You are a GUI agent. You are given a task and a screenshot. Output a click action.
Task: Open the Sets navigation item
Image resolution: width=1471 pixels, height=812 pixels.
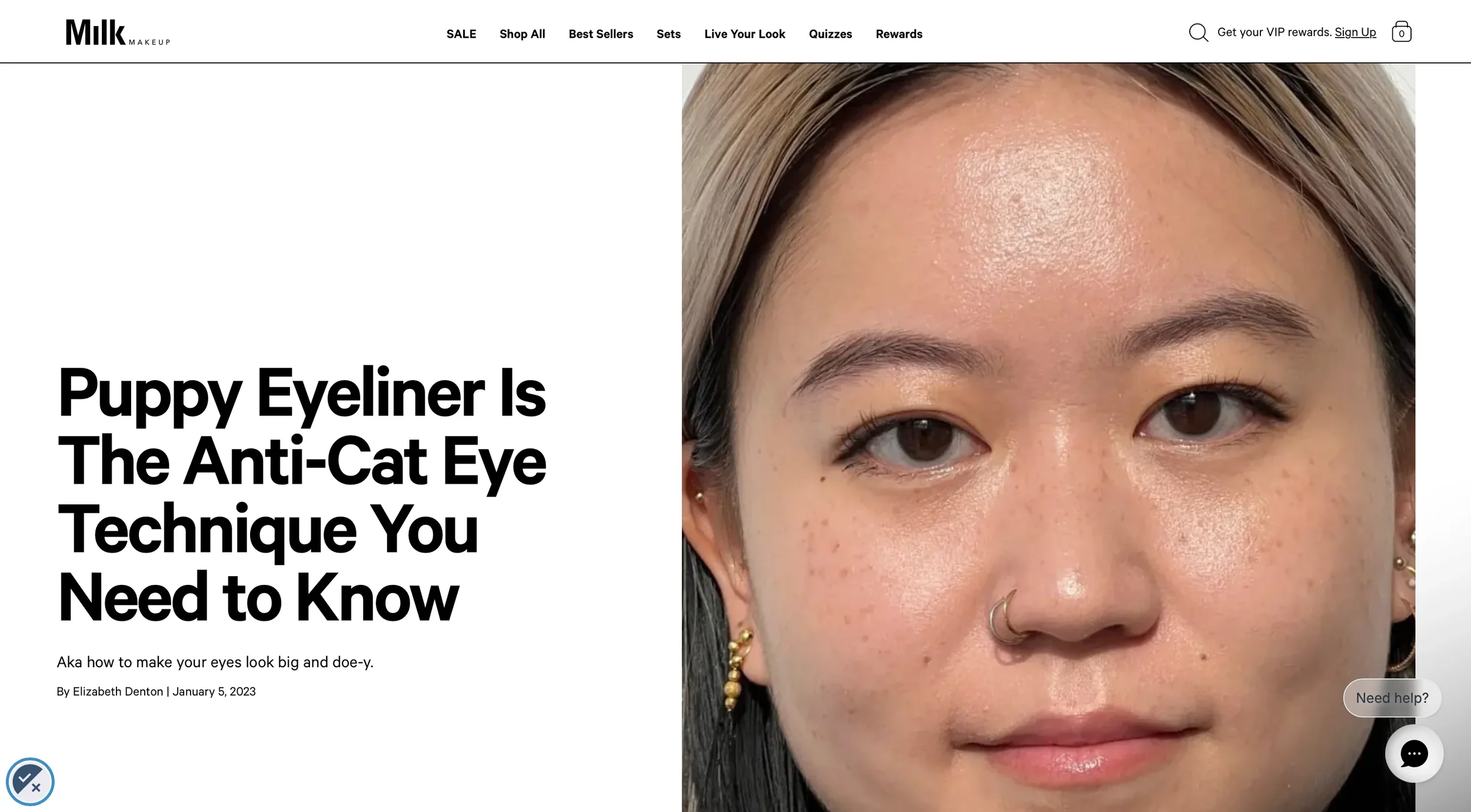[x=668, y=34]
